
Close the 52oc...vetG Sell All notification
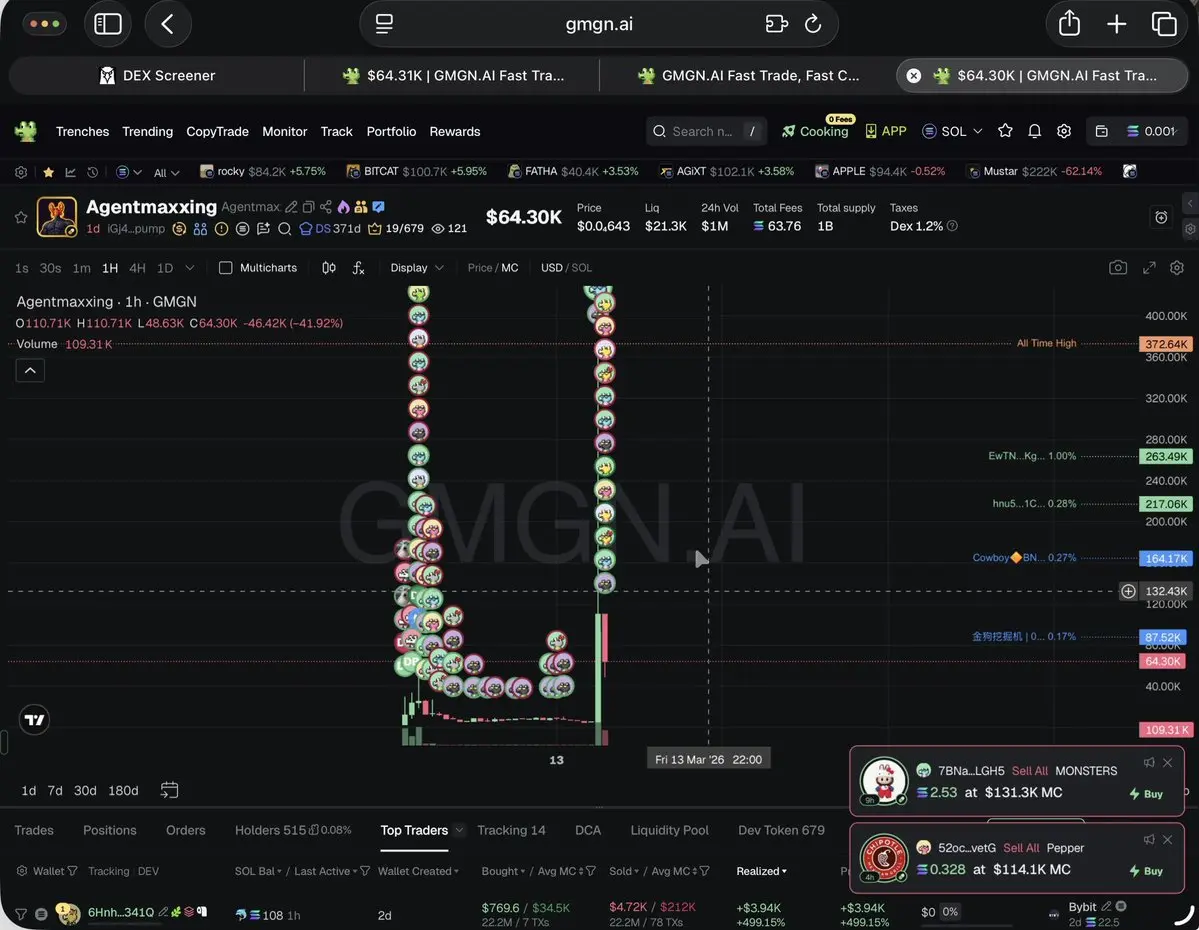[1168, 840]
